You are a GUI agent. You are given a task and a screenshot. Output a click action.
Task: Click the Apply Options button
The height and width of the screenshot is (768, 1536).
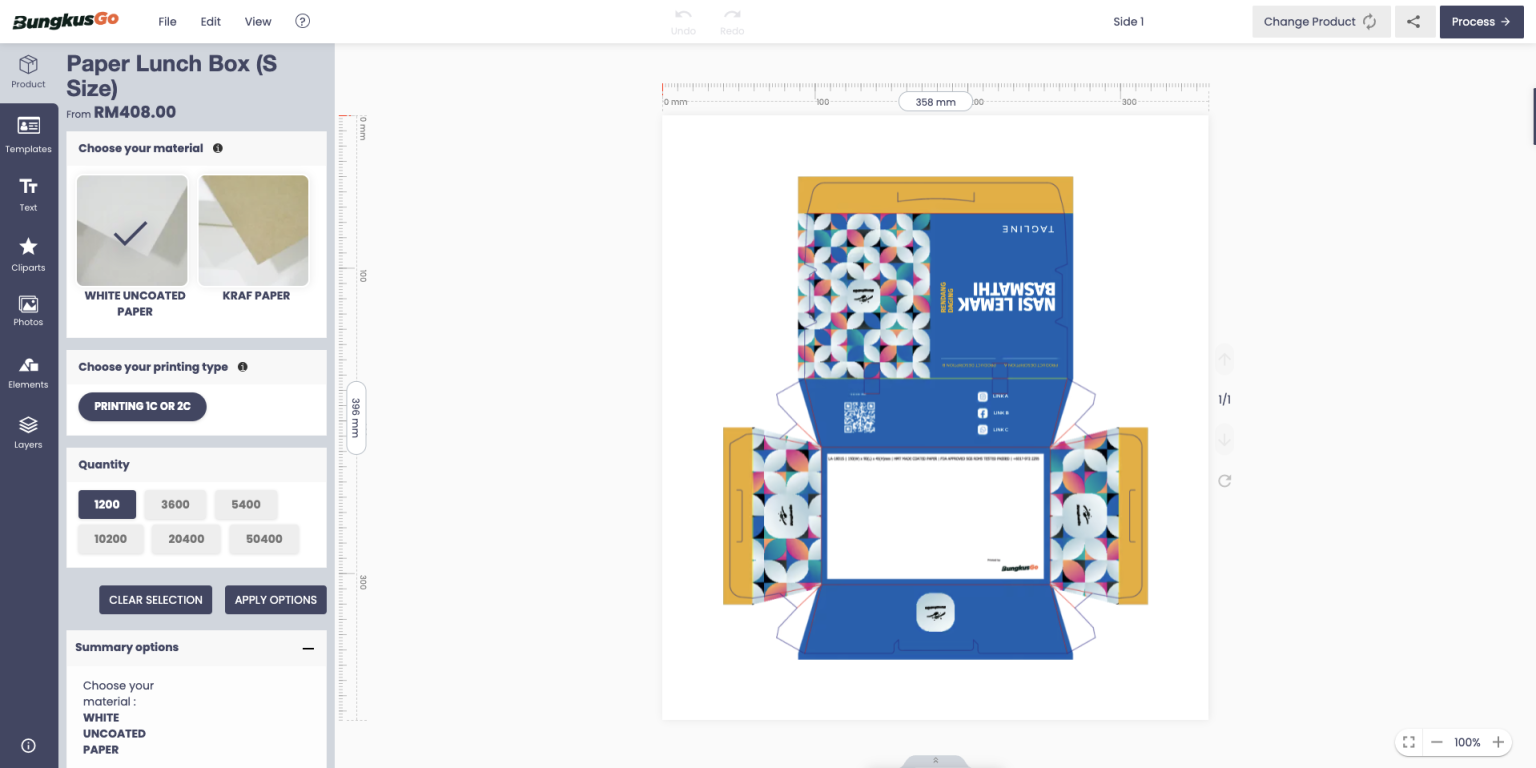click(x=276, y=600)
